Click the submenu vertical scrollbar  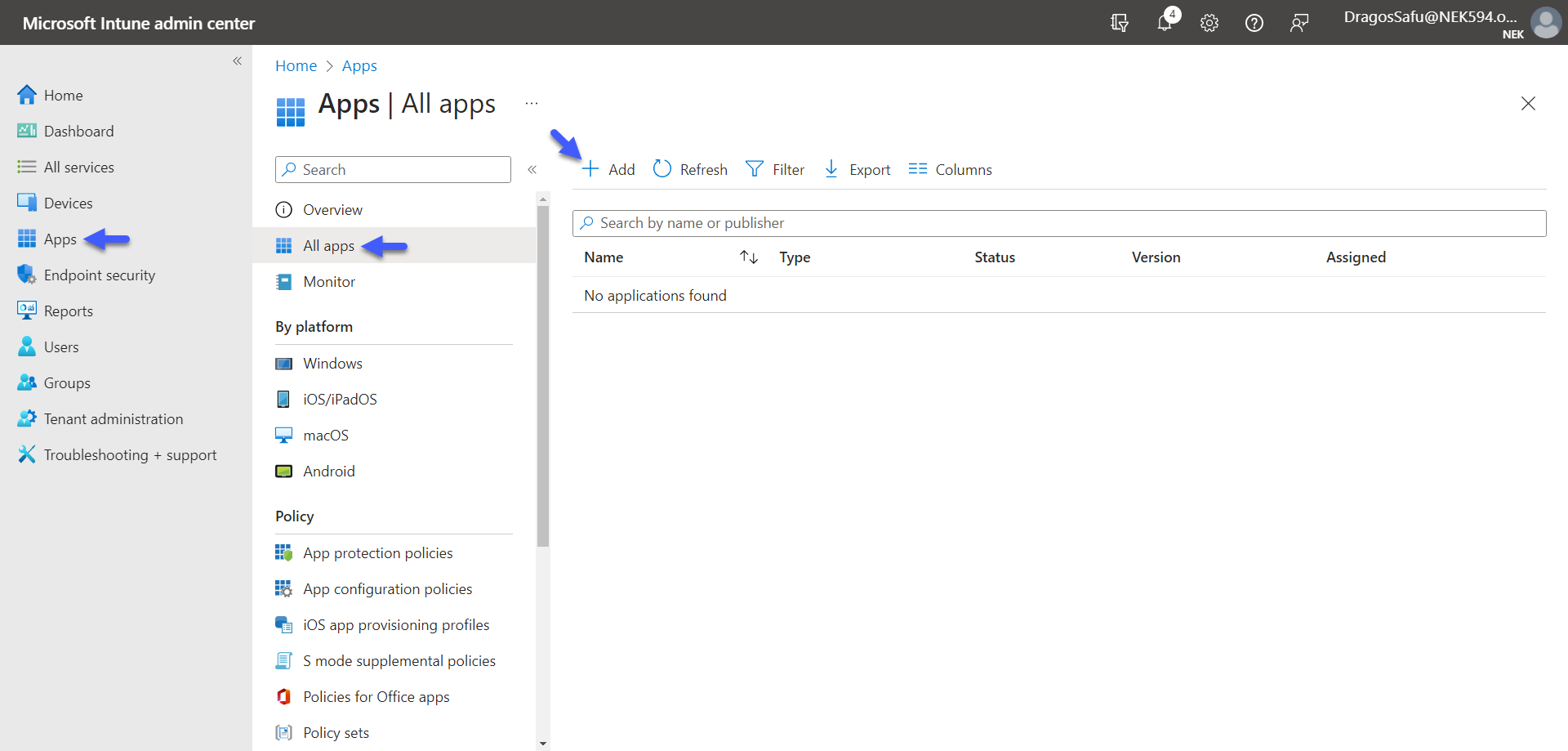click(543, 376)
